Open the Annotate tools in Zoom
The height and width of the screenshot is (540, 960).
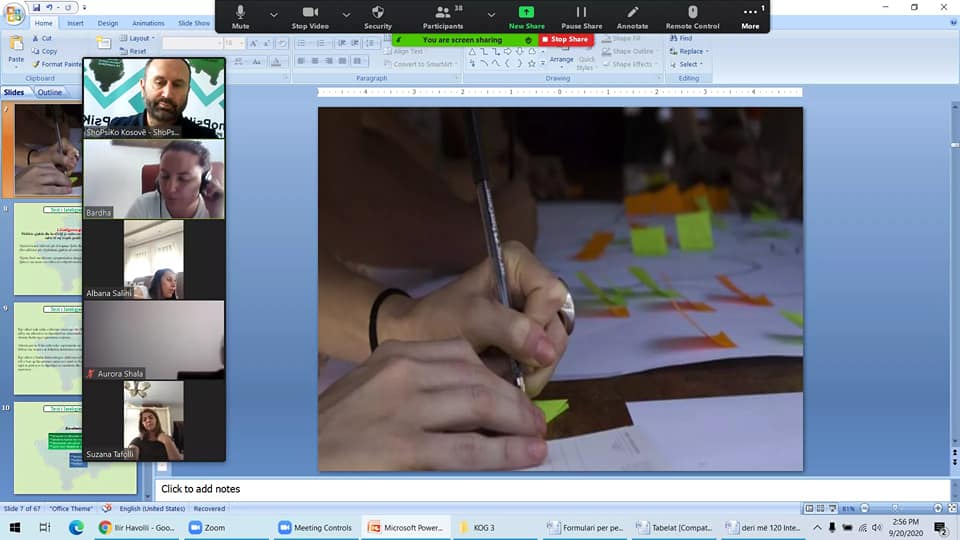[632, 17]
